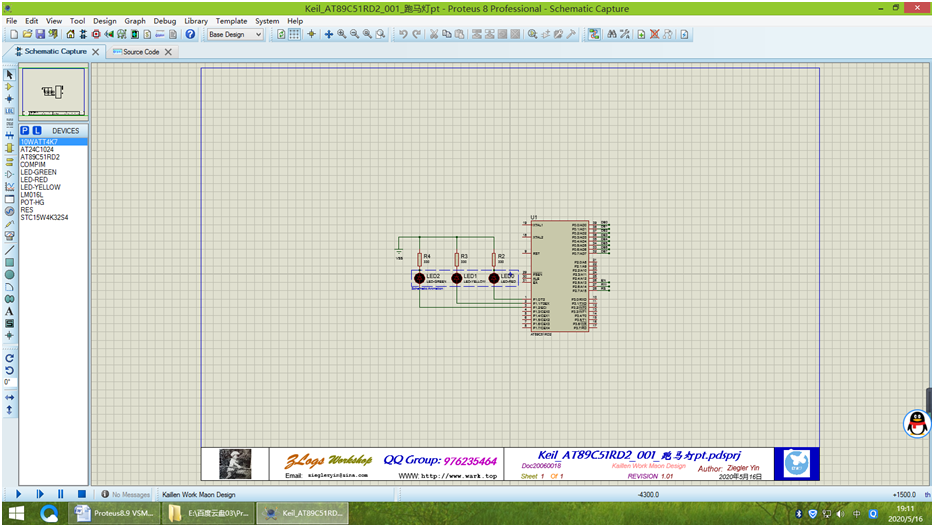This screenshot has height=527, width=934.
Task: Click the rotation angle input field
Action: (x=10, y=382)
